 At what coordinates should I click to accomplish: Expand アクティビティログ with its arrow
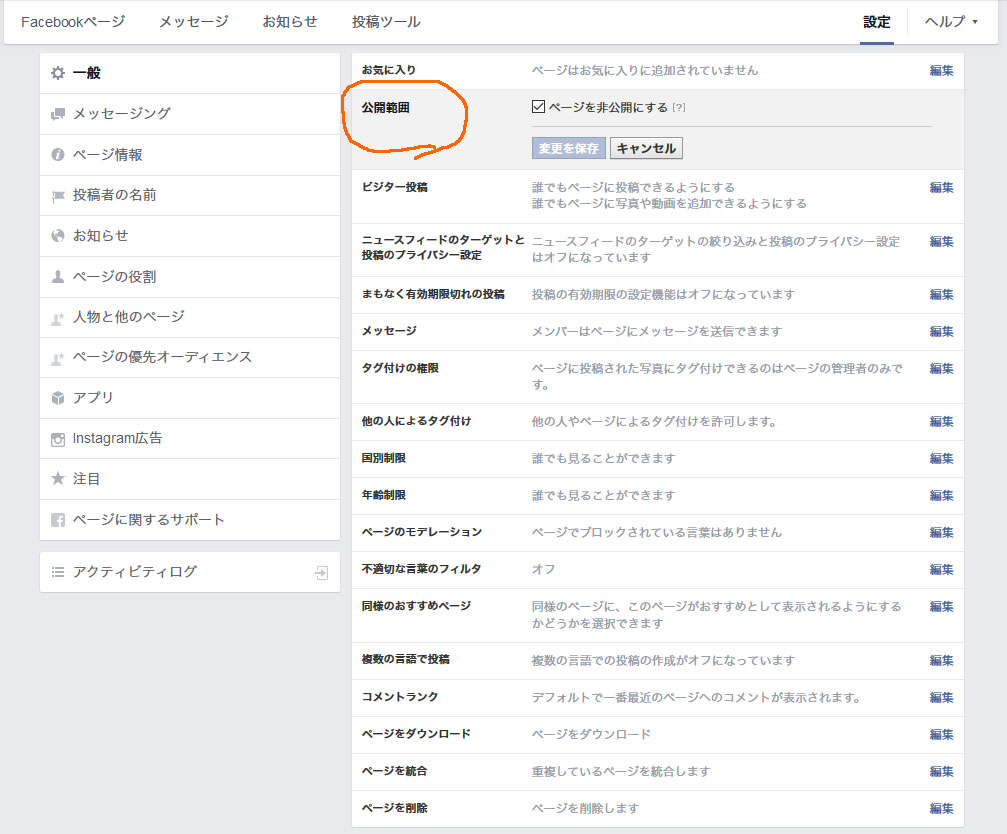click(320, 573)
